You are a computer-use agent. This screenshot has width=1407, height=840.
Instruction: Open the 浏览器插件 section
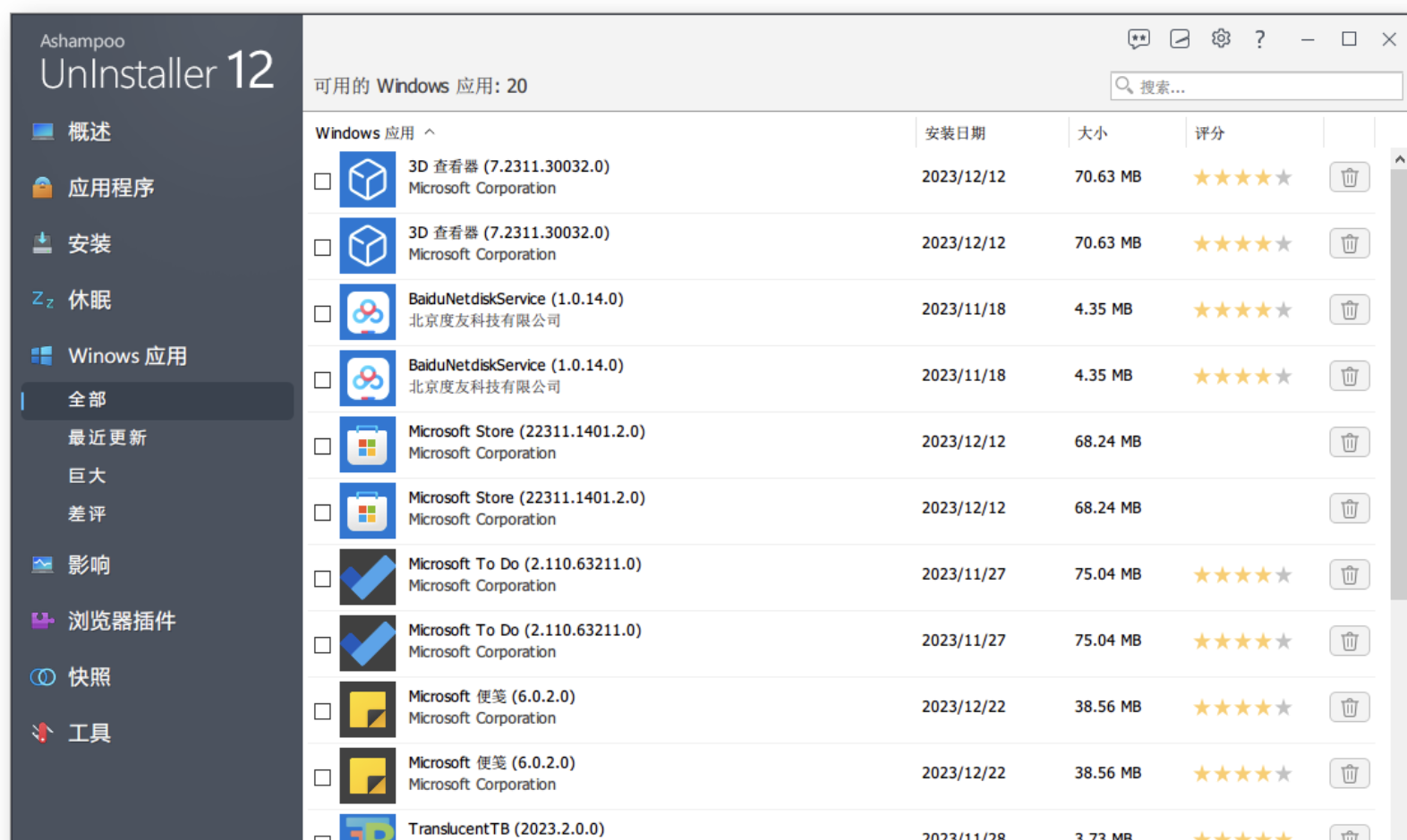click(121, 621)
